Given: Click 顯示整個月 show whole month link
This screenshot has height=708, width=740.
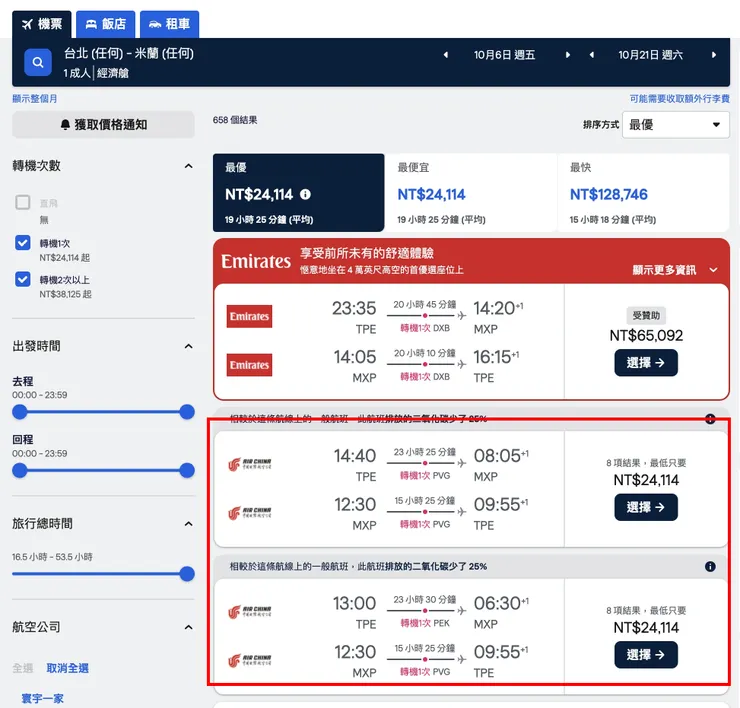Looking at the screenshot, I should coord(34,99).
